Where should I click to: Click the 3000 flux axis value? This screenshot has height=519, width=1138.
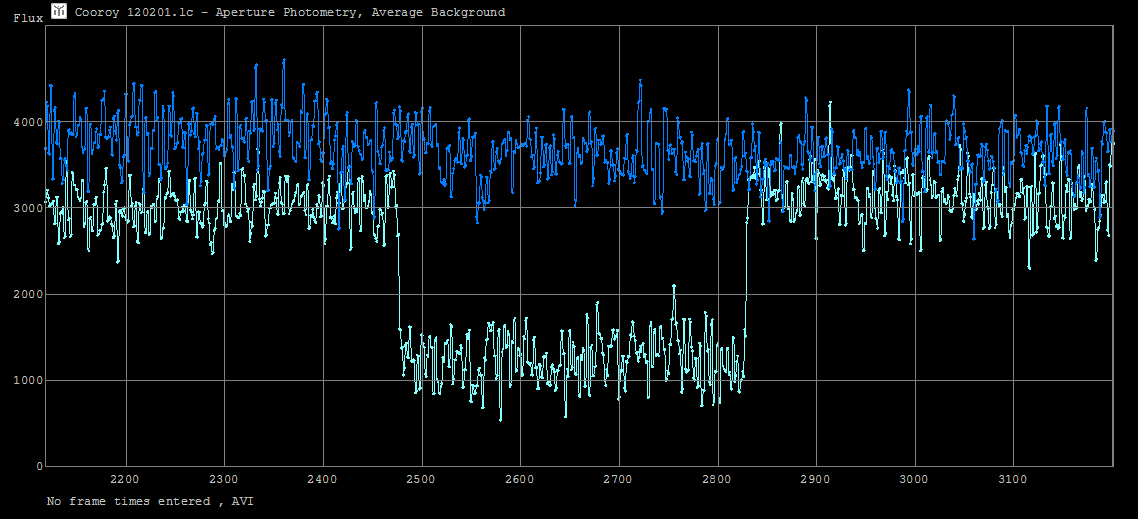point(30,208)
